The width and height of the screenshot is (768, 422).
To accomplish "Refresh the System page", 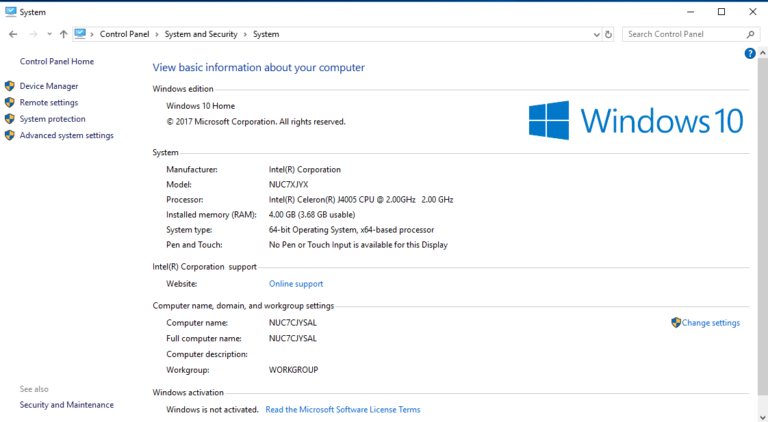I will tap(608, 34).
